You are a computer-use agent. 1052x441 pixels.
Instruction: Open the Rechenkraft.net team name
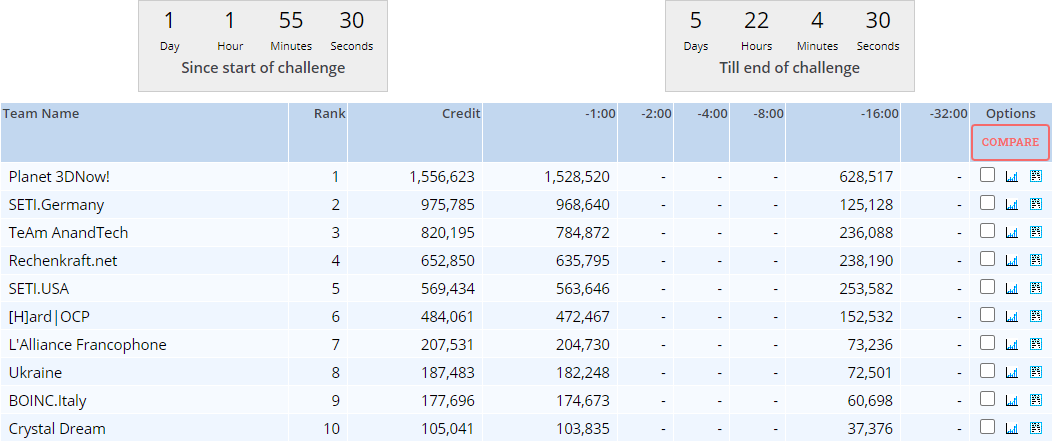click(x=63, y=261)
